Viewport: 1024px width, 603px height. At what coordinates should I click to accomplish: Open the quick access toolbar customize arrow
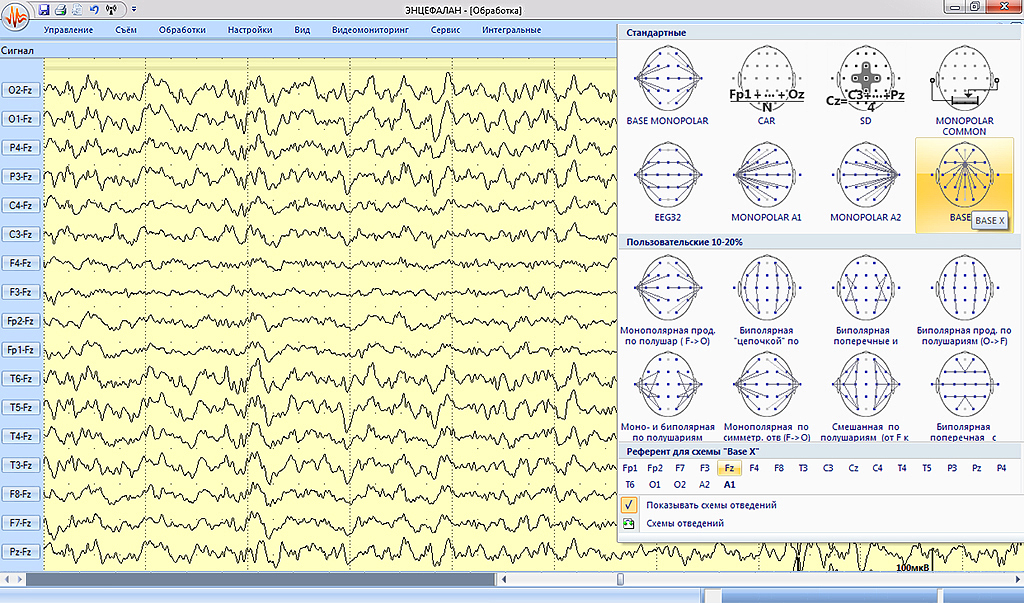tap(134, 10)
